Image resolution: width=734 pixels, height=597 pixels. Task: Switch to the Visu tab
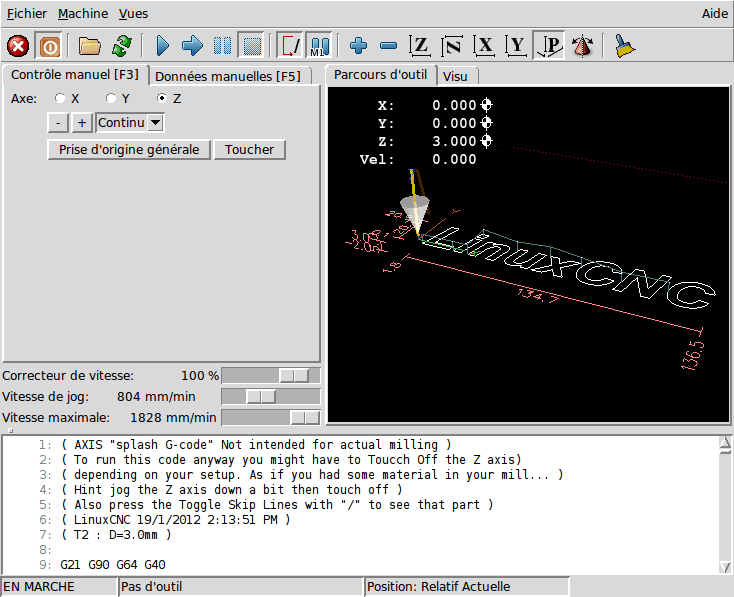coord(459,76)
